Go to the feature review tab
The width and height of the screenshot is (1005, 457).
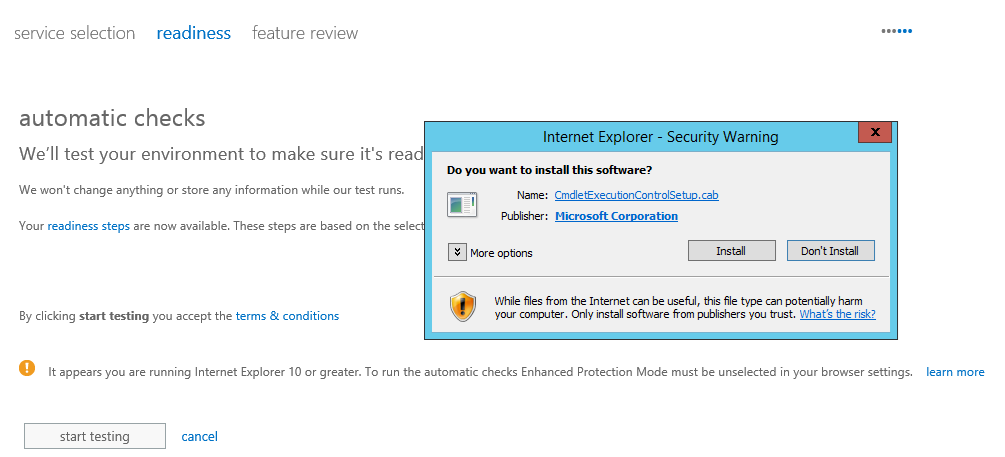(x=305, y=33)
